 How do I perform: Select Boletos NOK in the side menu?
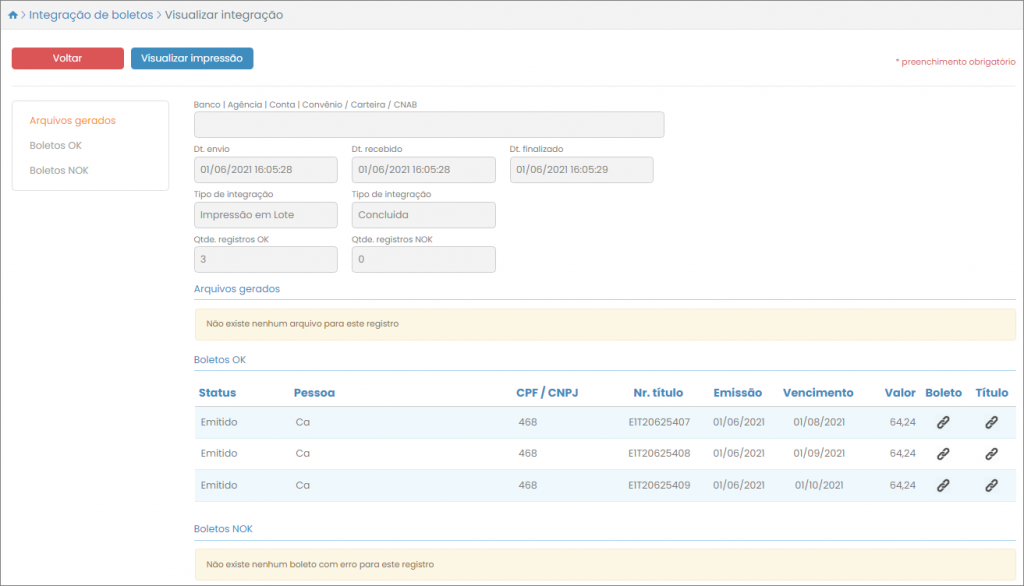58,171
